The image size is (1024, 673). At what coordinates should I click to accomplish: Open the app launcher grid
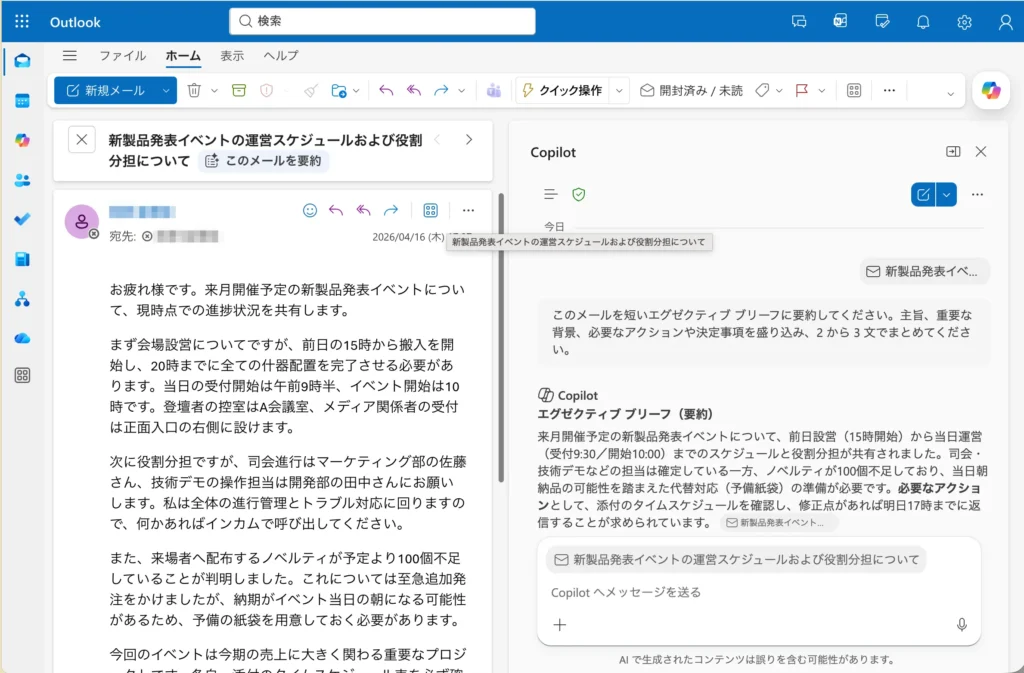pyautogui.click(x=22, y=22)
